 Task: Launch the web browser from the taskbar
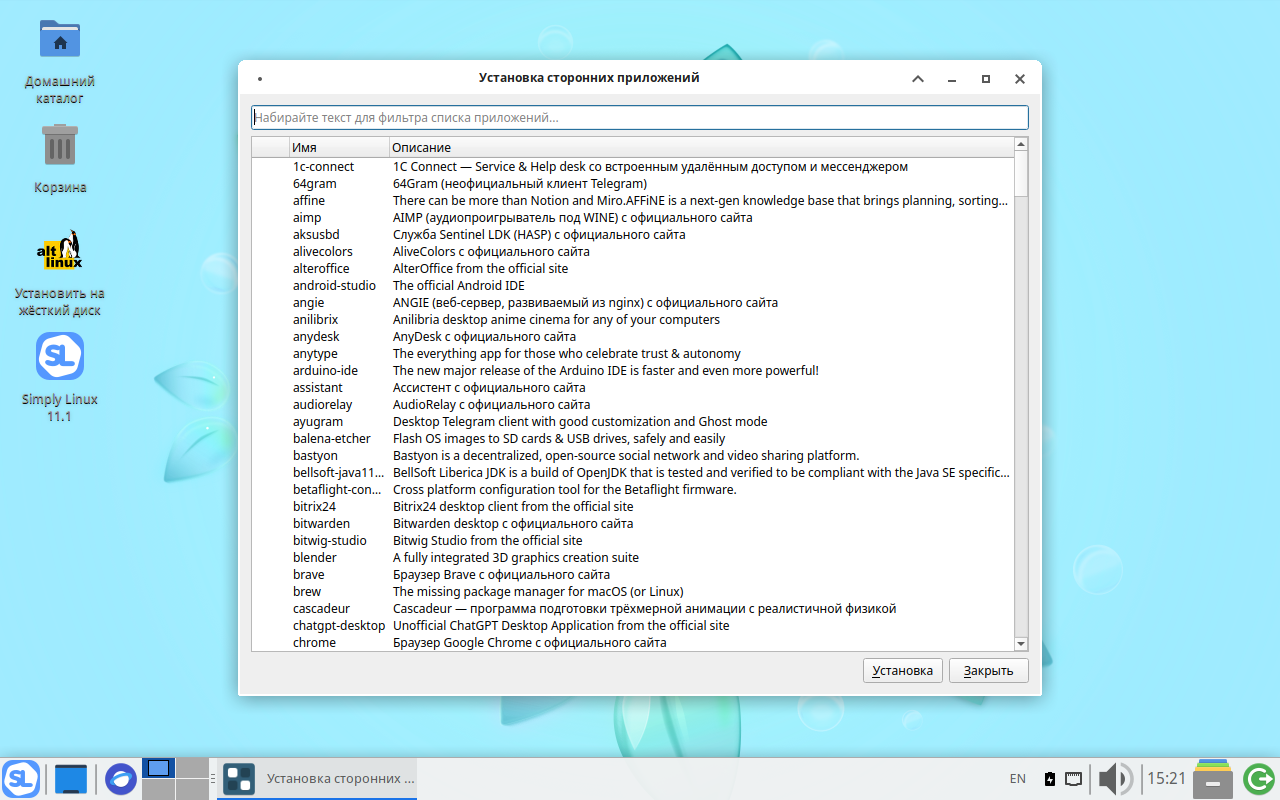pyautogui.click(x=120, y=777)
